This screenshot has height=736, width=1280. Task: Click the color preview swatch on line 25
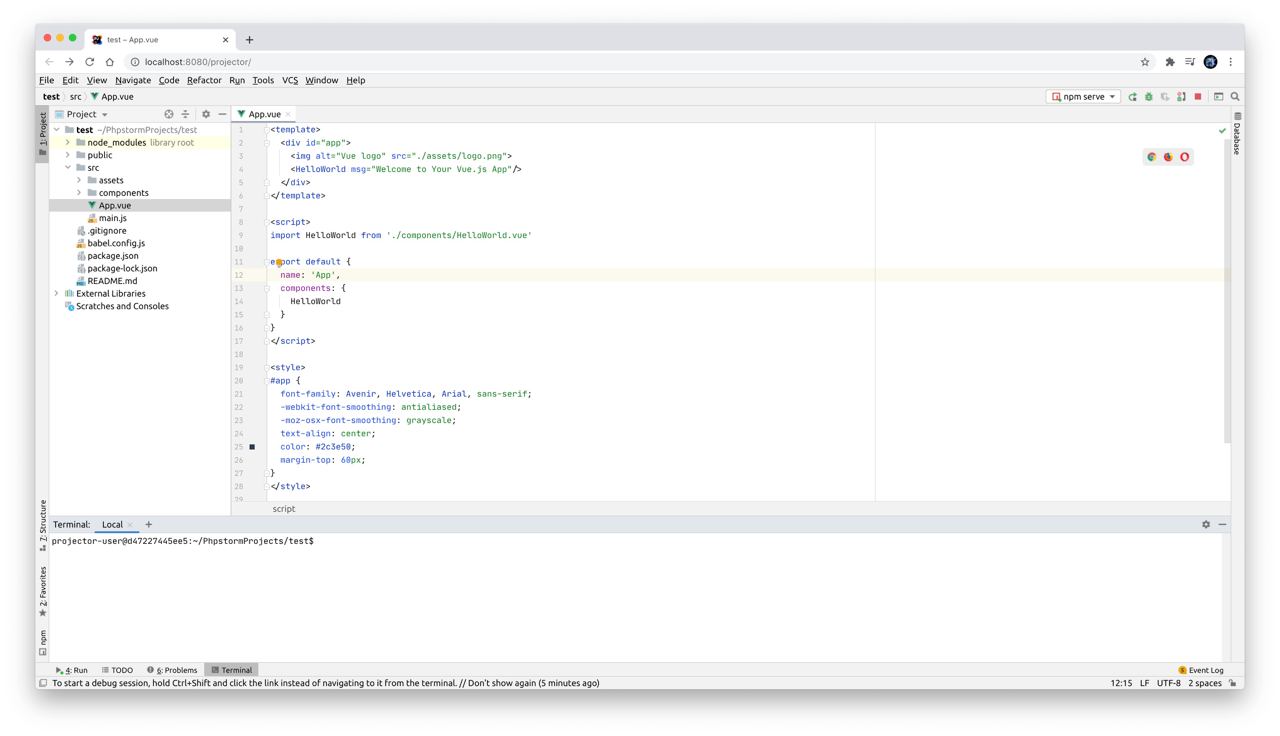[x=252, y=447]
